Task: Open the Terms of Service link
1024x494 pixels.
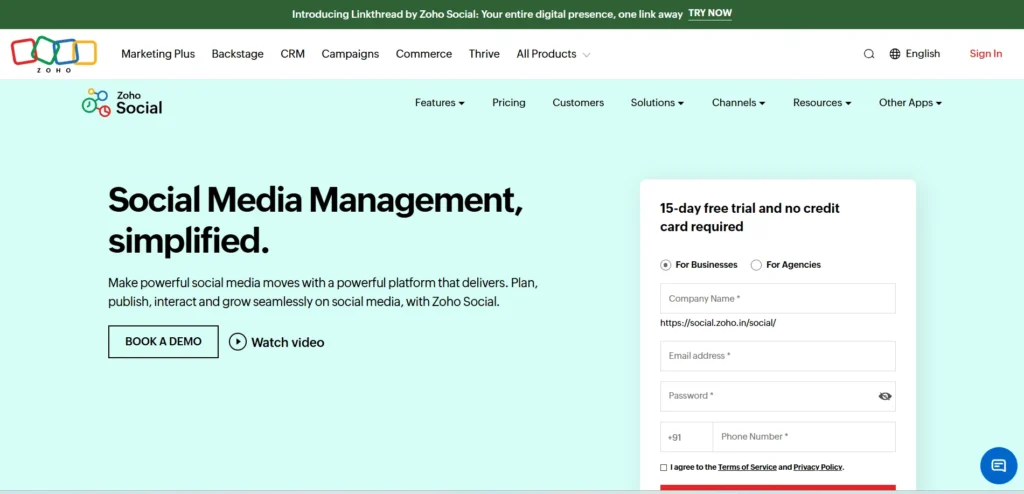Action: [747, 467]
